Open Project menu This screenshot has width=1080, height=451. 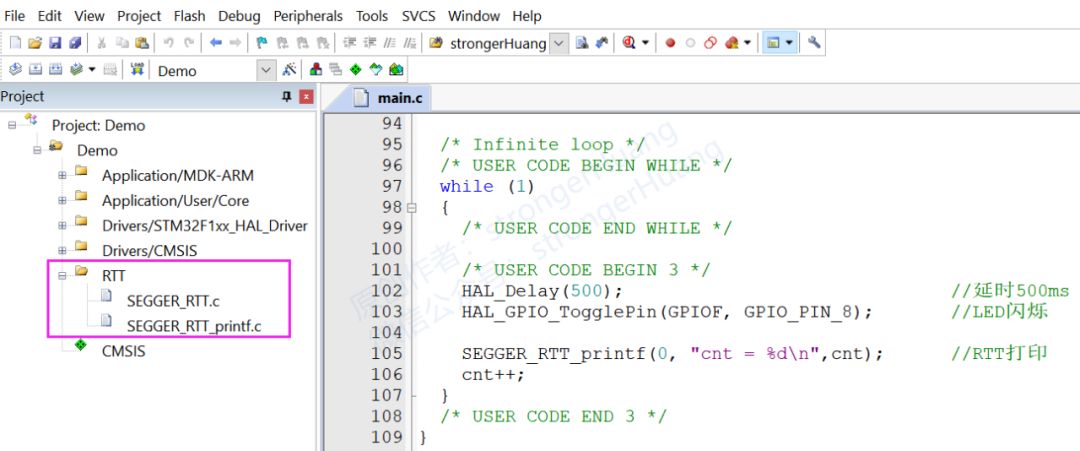[x=139, y=16]
